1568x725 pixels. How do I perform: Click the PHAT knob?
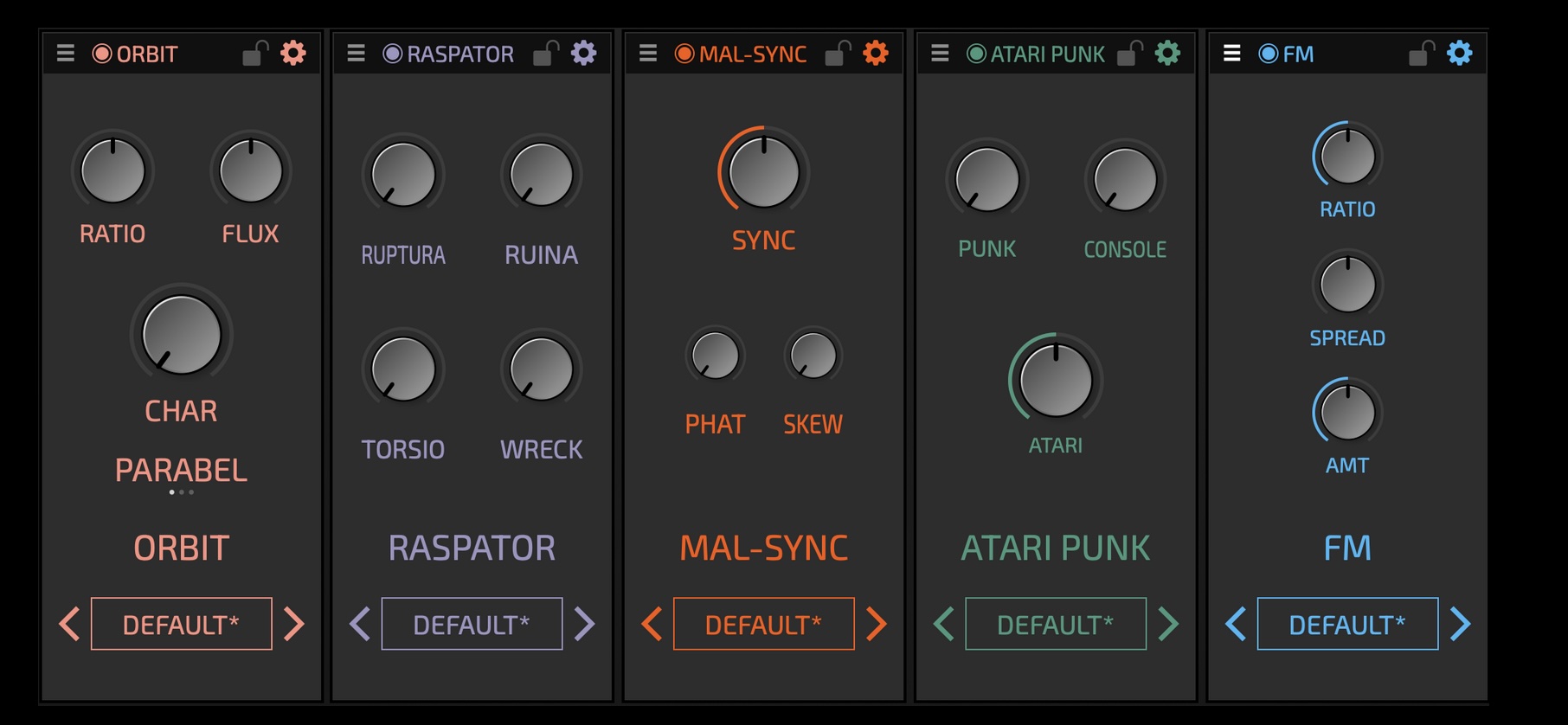pos(716,356)
